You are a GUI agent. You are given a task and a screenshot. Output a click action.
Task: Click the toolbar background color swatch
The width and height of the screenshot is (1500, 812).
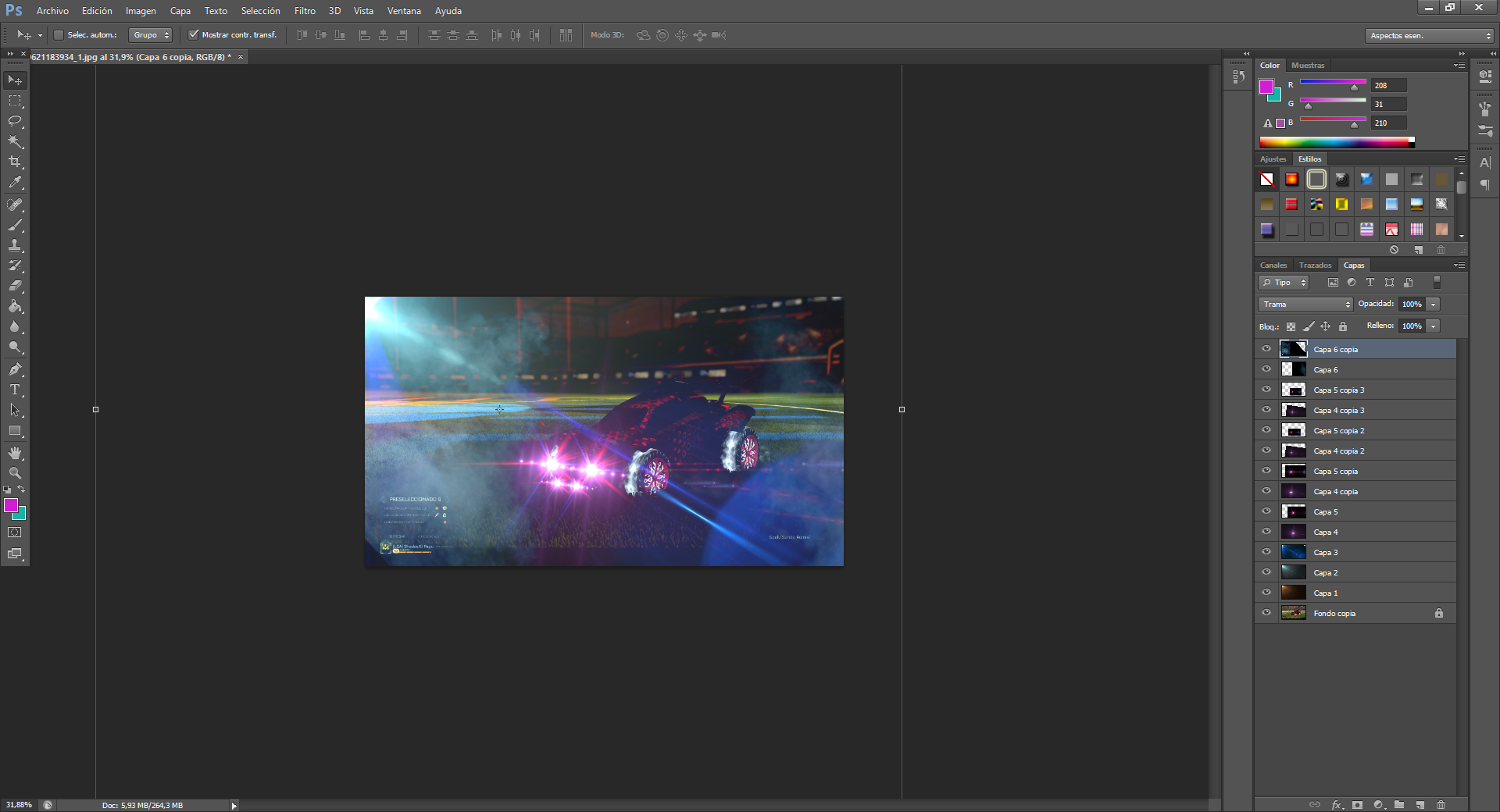coord(20,515)
